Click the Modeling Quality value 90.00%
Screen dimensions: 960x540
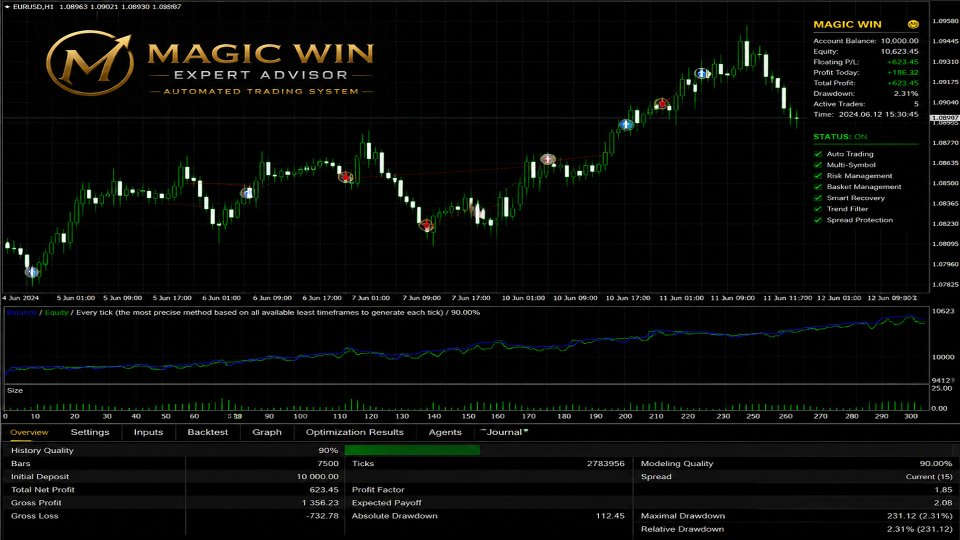(x=936, y=463)
